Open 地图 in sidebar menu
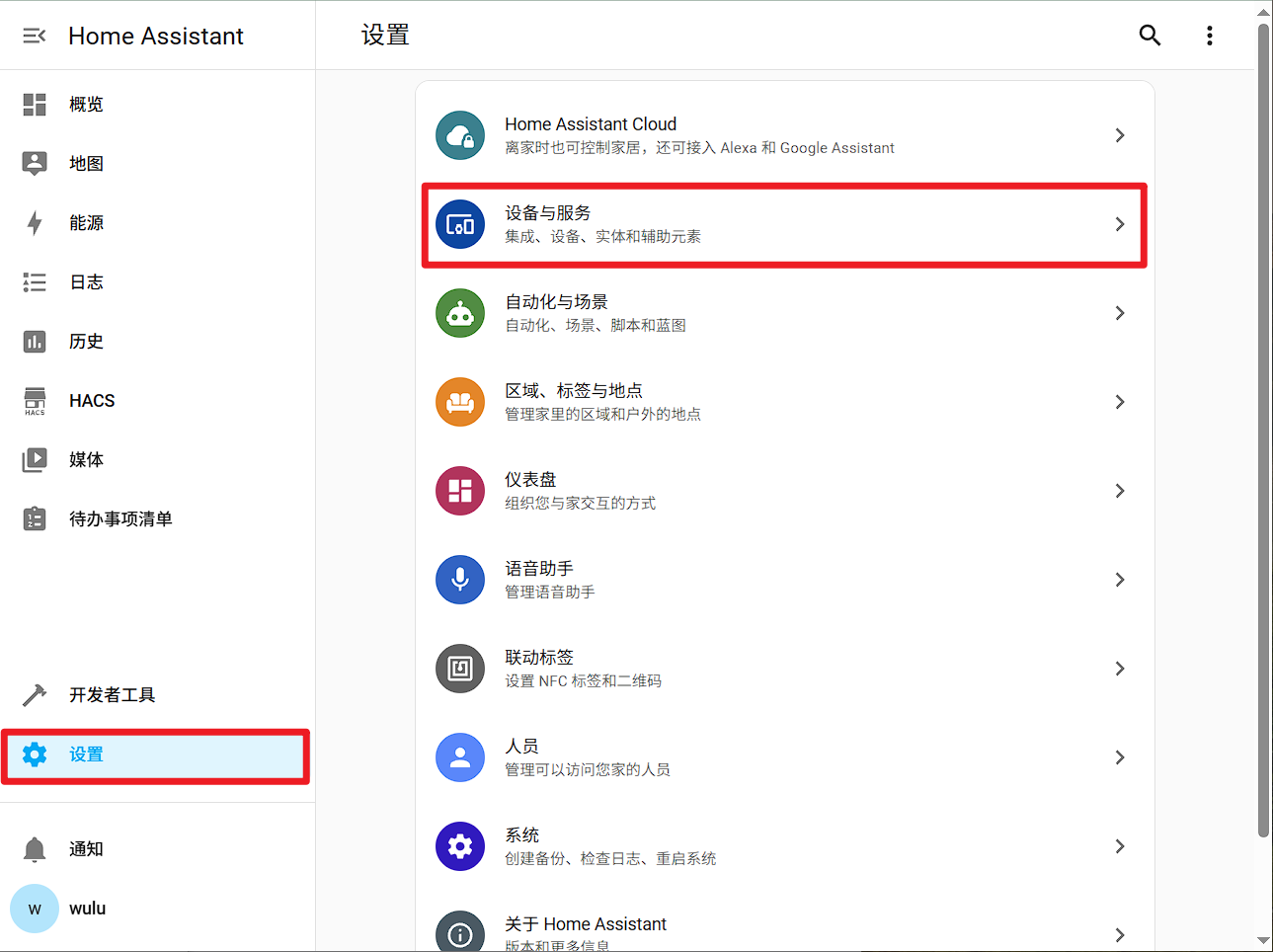The image size is (1273, 952). pos(86,164)
